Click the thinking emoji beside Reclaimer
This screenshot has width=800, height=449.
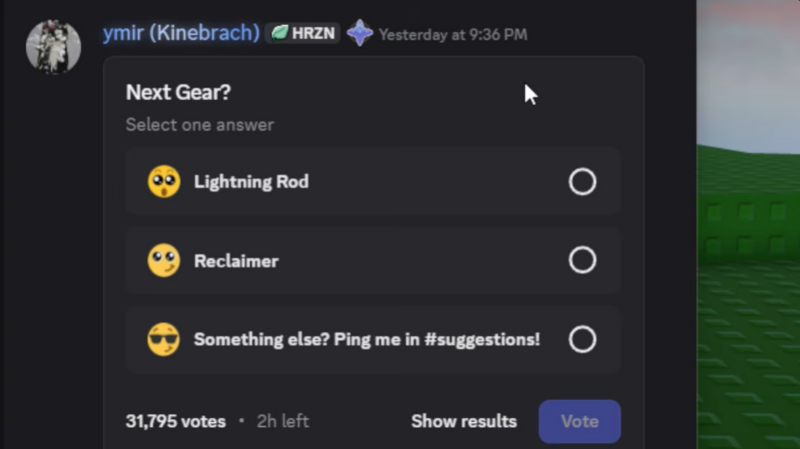pyautogui.click(x=164, y=261)
